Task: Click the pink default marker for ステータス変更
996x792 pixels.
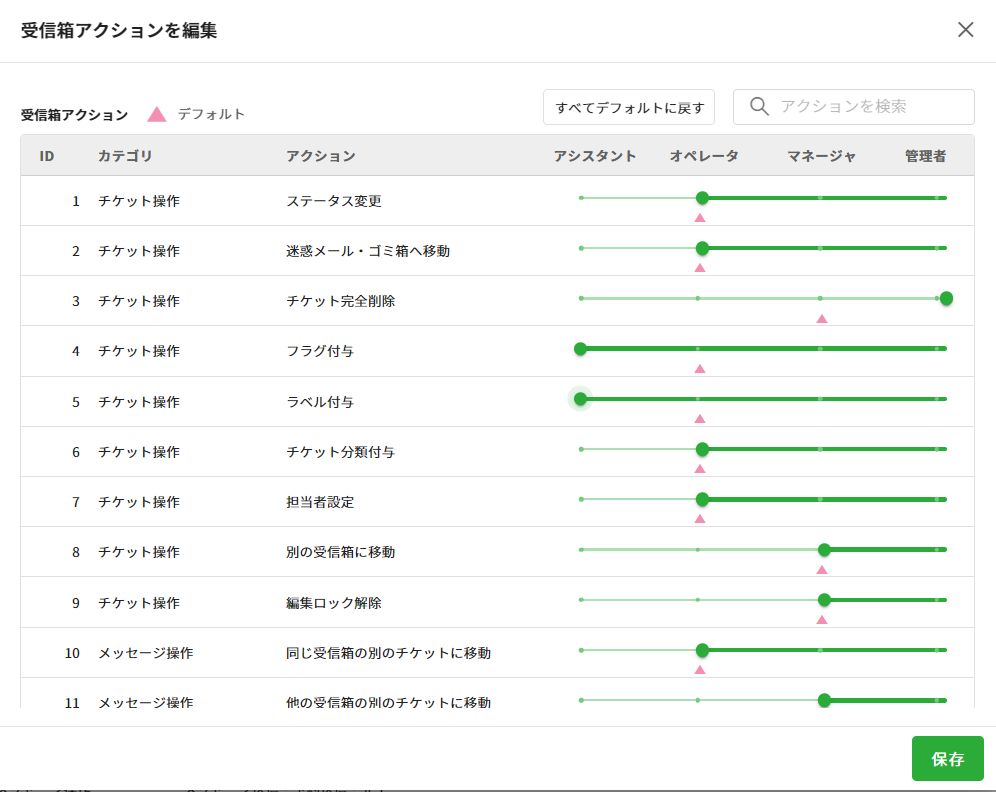Action: click(700, 217)
